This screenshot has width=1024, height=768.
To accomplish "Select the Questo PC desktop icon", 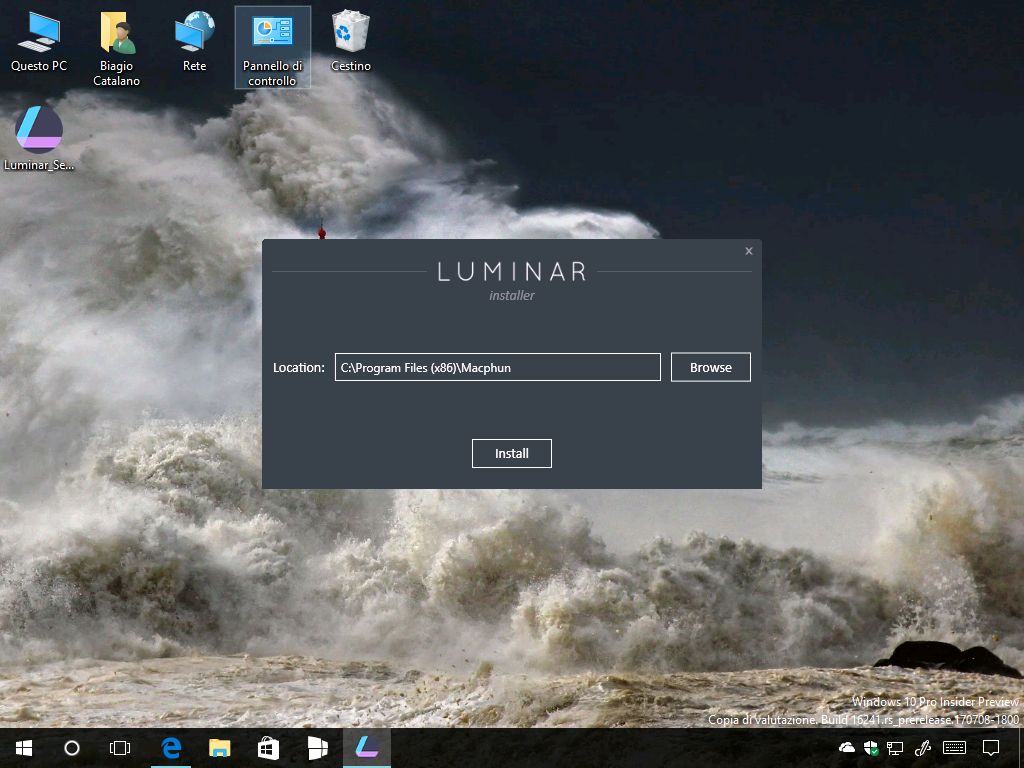I will coord(39,42).
